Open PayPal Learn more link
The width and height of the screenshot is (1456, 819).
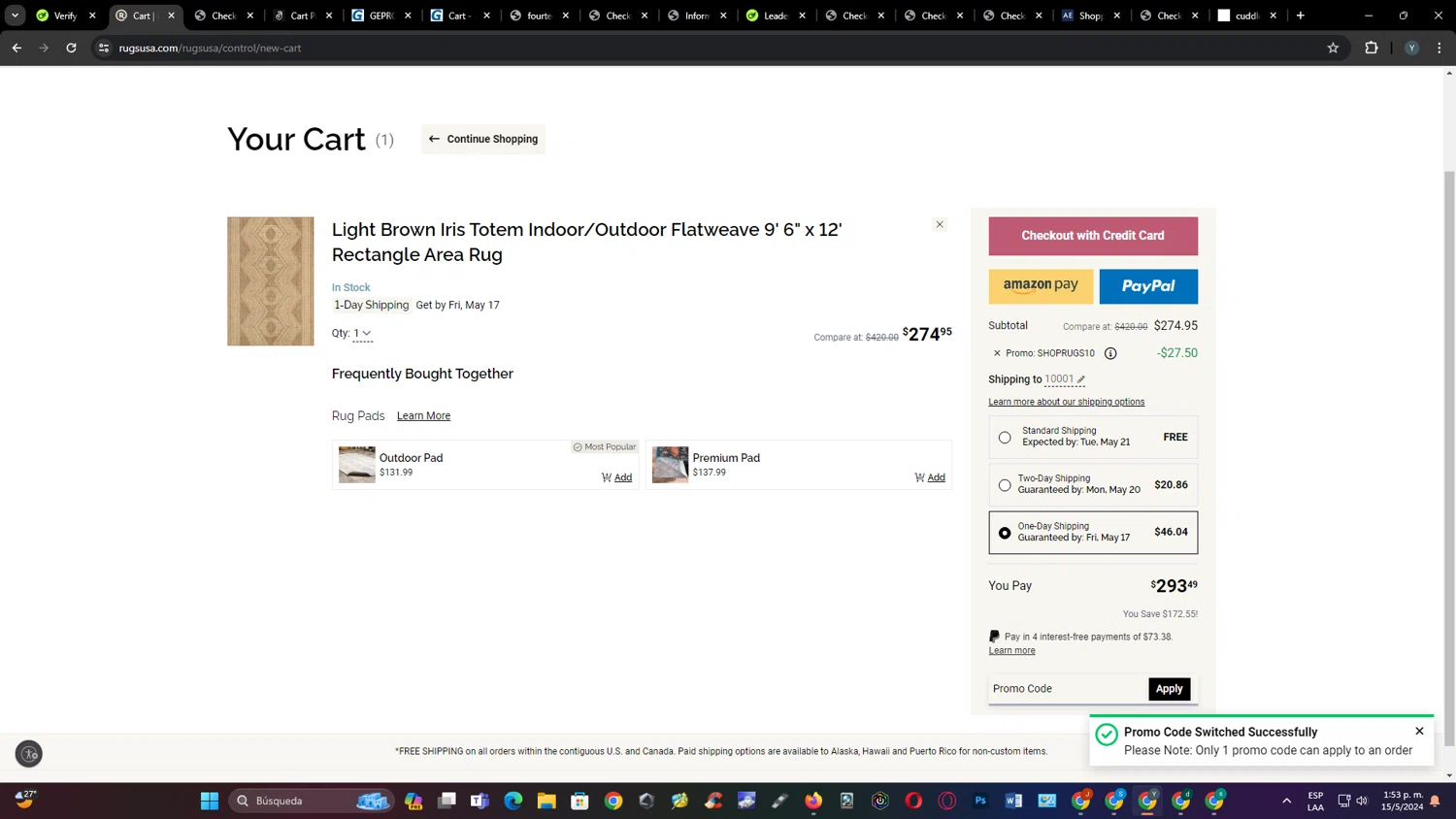click(x=1011, y=650)
